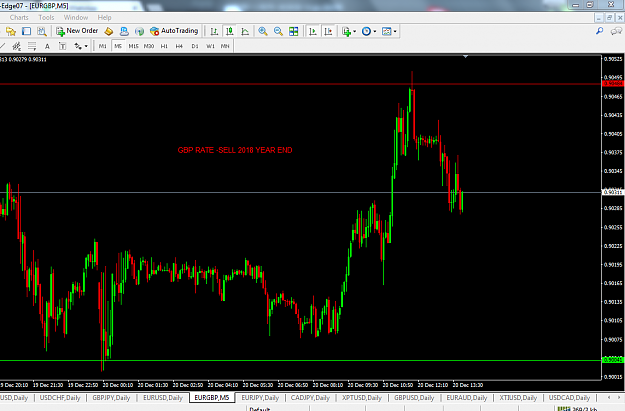The image size is (625, 411).
Task: Open the Indicators list dropdown
Action: pyautogui.click(x=349, y=31)
